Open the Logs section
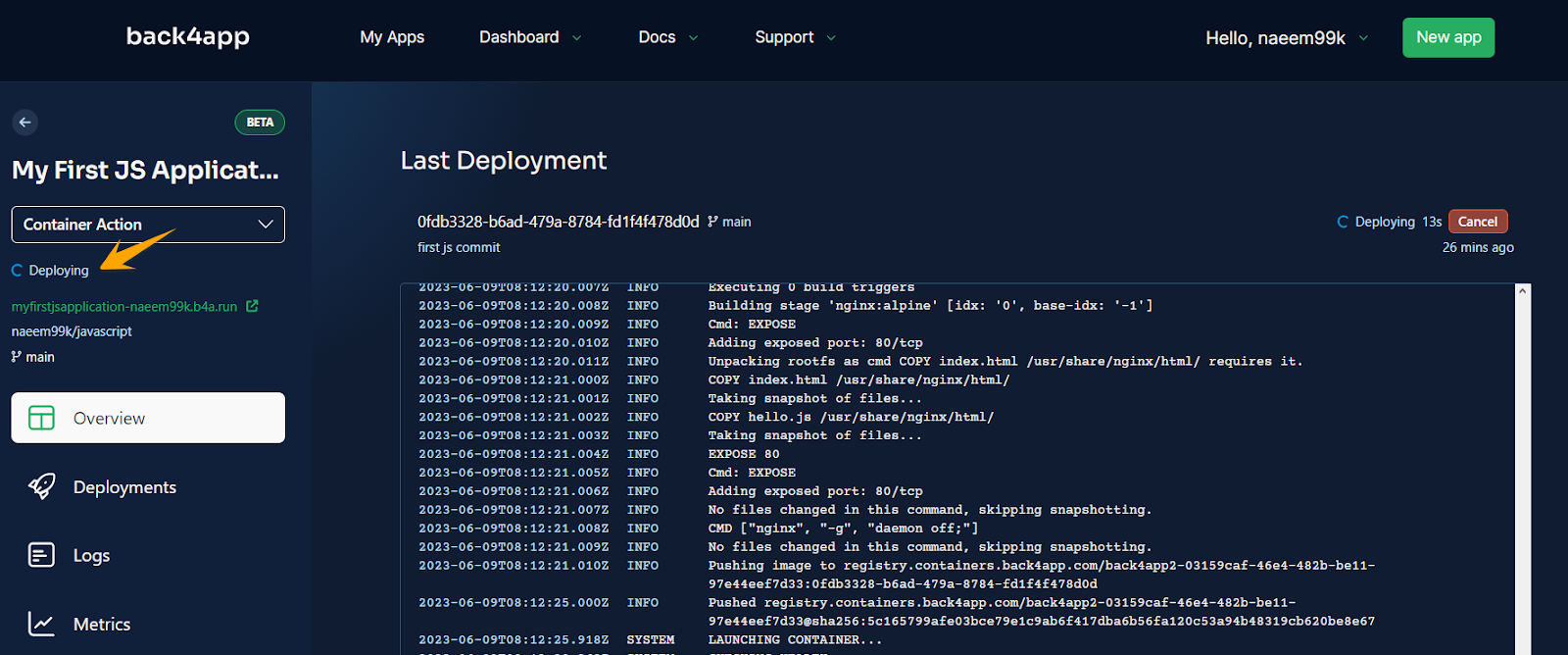The image size is (1568, 655). coord(91,556)
